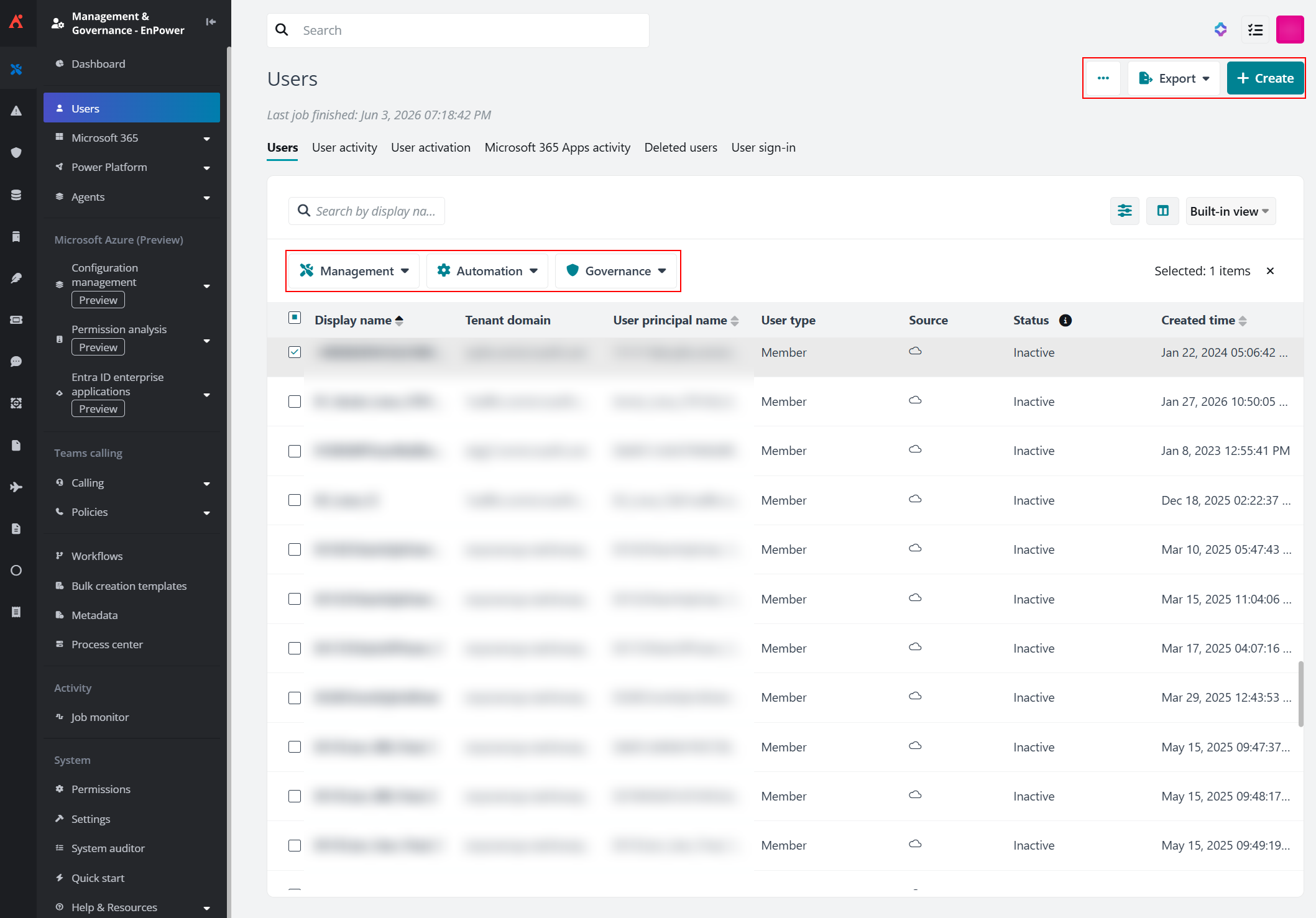Open the ticket icon in left rail
This screenshot has width=1316, height=918.
17,319
